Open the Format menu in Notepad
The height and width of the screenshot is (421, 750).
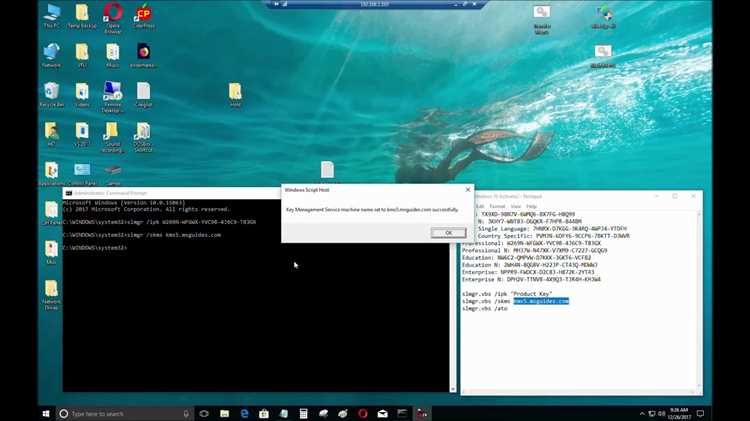pos(497,206)
